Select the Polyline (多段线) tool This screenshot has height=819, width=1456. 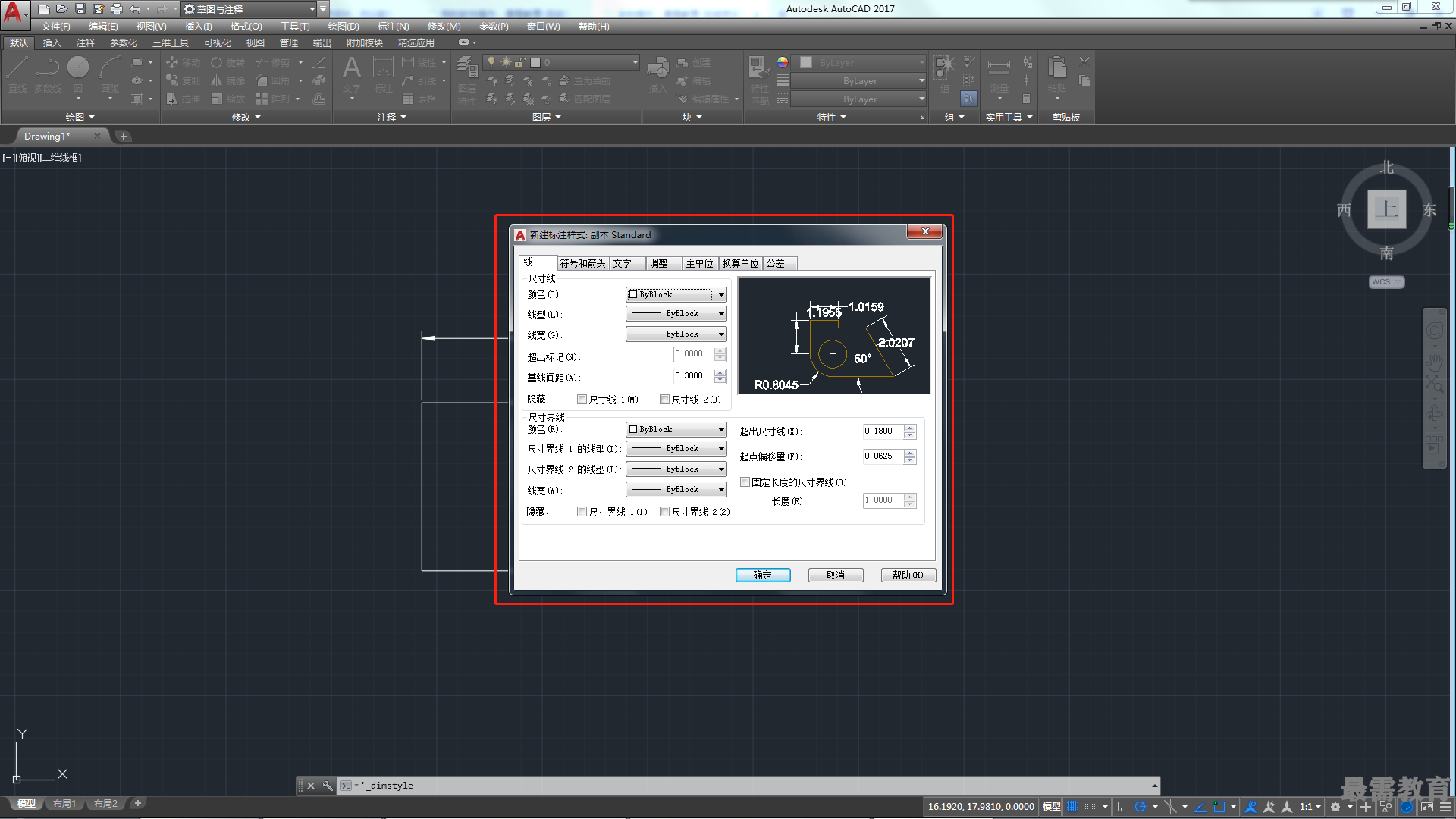click(x=48, y=75)
